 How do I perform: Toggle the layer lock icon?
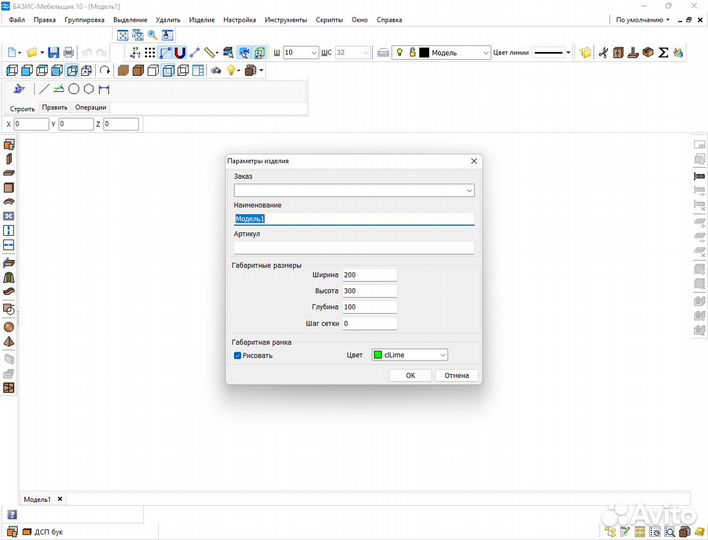(x=411, y=52)
